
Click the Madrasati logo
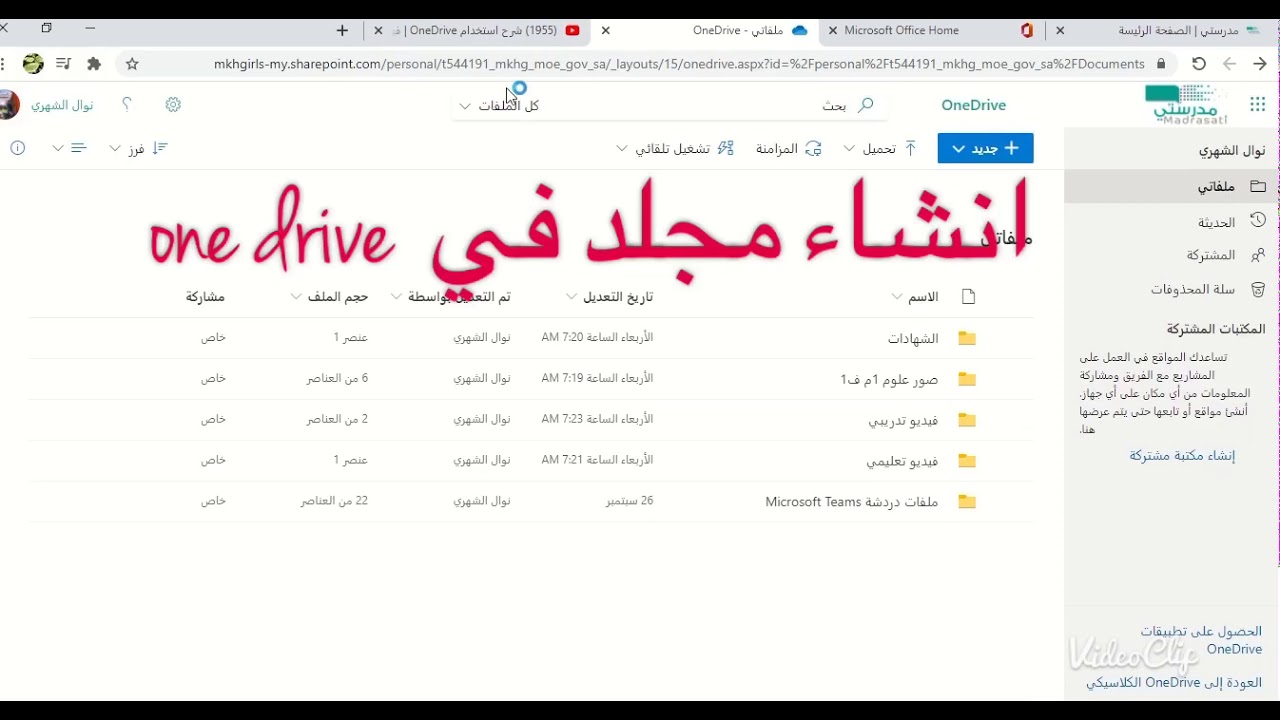click(1185, 104)
